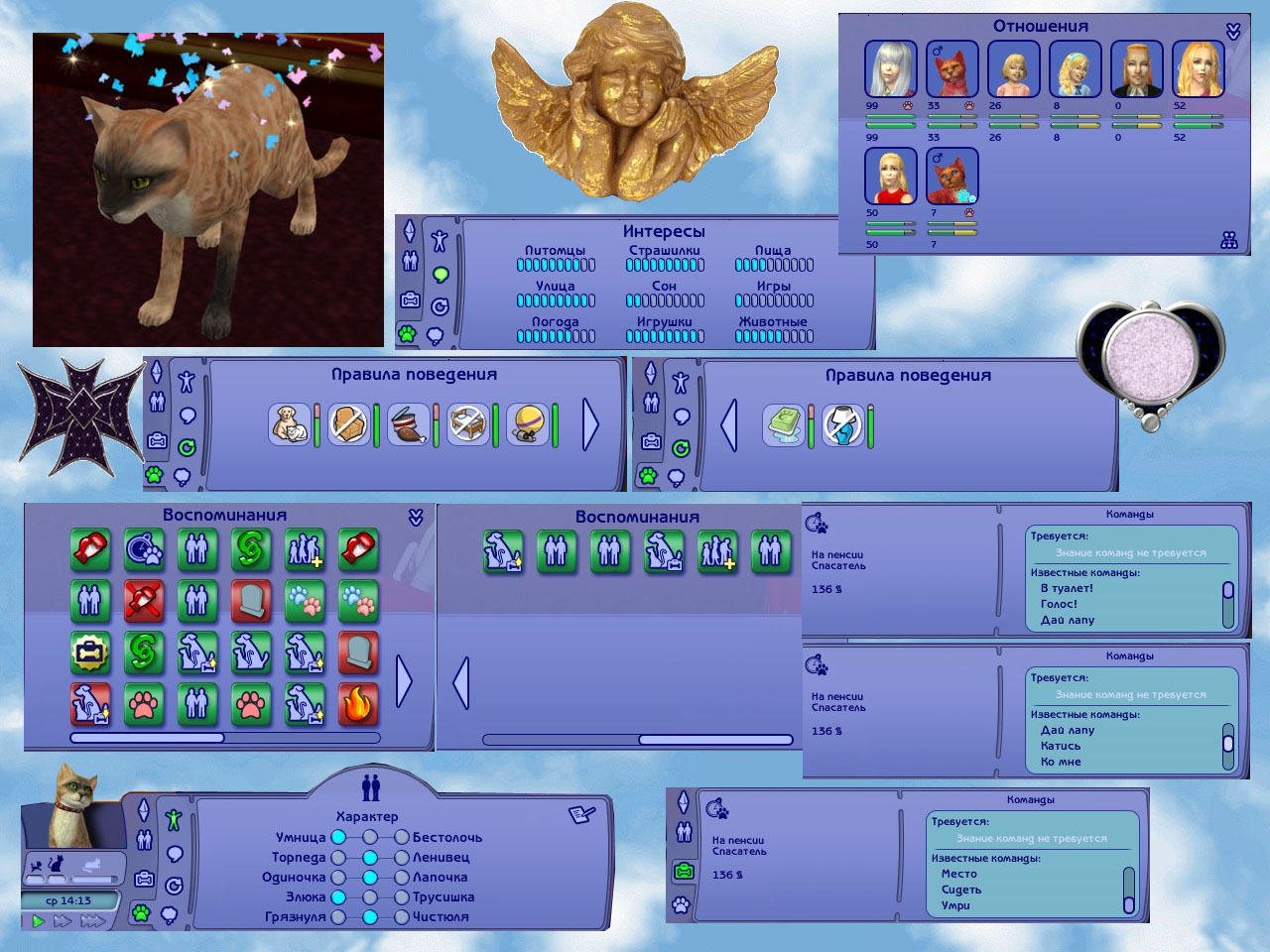Screen dimensions: 1270x952
Task: Open the bone-briefcase icon beside Интересы
Action: [x=410, y=299]
